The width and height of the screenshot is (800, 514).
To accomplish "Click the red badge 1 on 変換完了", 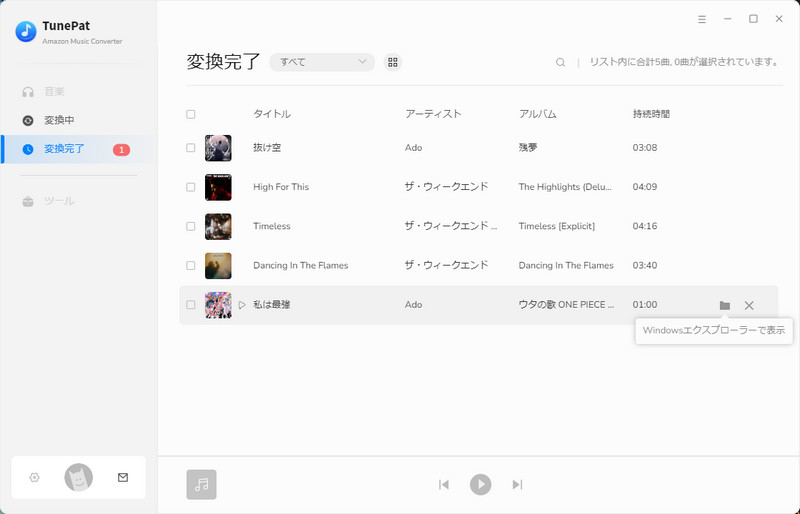I will [121, 150].
